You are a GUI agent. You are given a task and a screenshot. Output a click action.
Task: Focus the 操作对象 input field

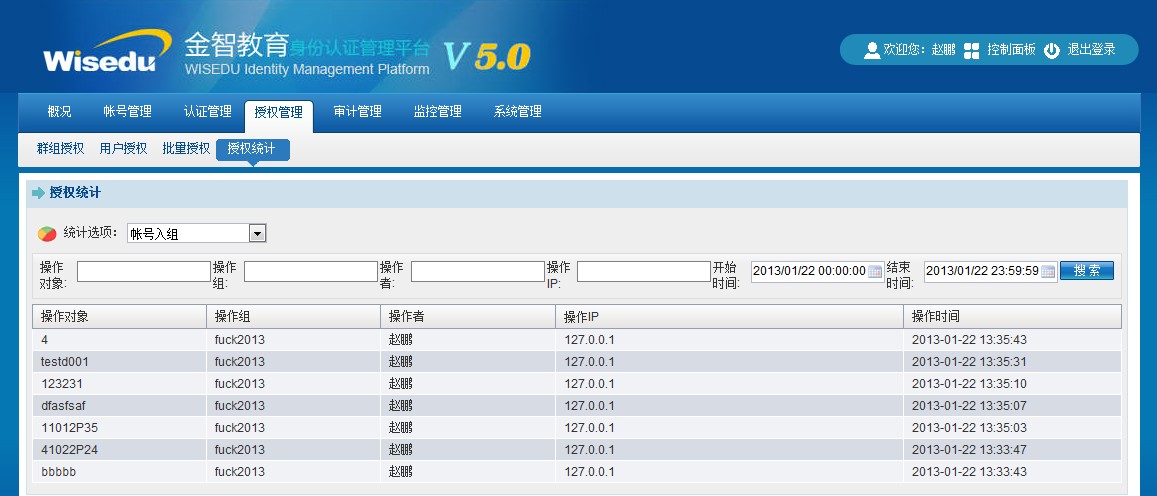pos(144,272)
